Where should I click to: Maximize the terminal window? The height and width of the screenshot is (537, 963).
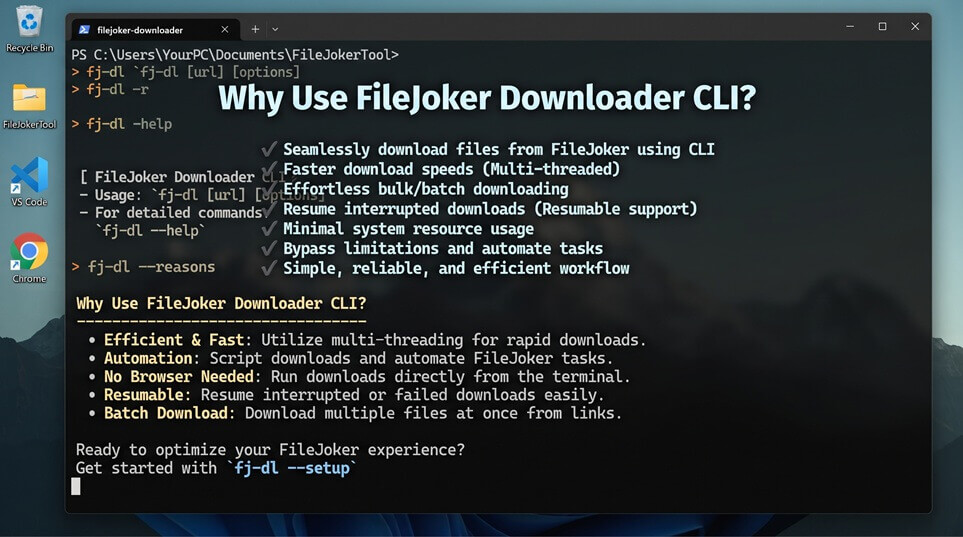tap(883, 26)
